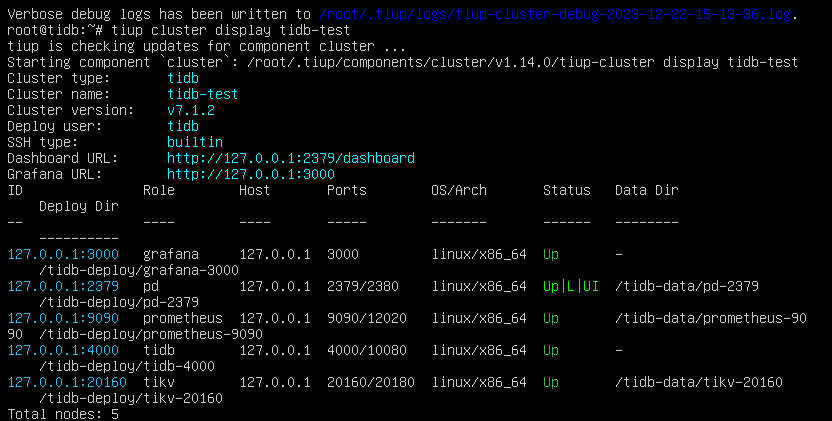
Task: Click the cluster version v7.1.2
Action: (x=190, y=110)
